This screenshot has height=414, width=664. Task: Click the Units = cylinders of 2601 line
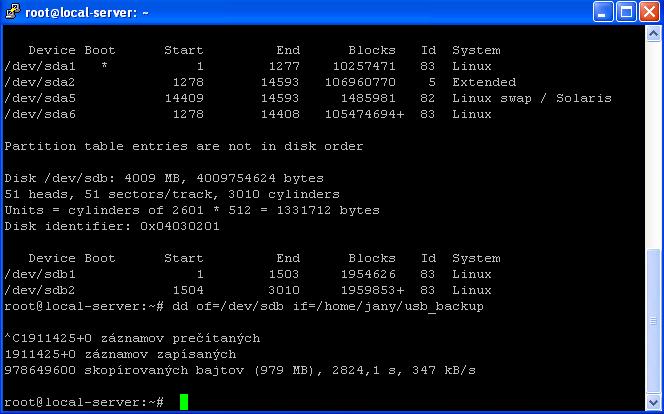click(x=192, y=210)
